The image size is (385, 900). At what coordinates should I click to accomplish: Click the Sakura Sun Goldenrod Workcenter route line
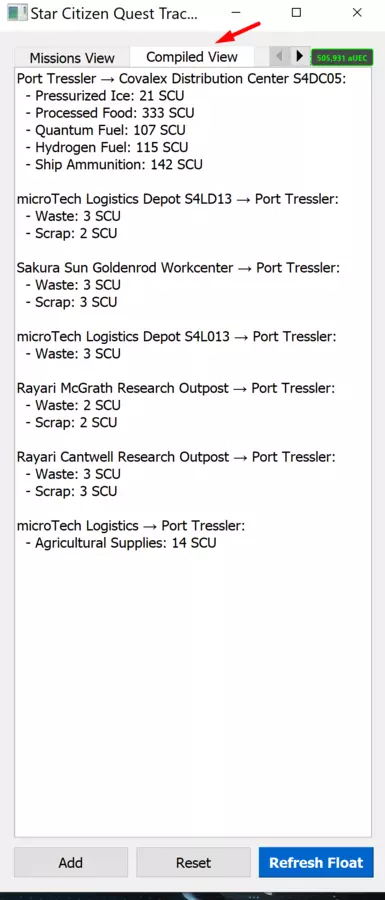[178, 268]
